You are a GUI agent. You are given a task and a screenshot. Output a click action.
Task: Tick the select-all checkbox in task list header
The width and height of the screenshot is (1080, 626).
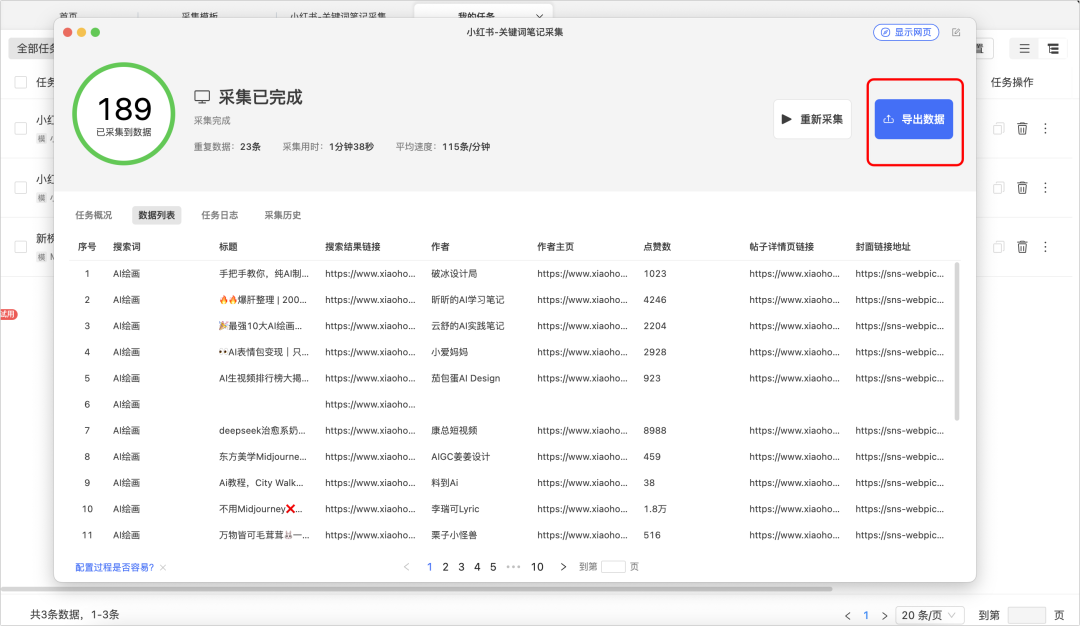point(21,82)
